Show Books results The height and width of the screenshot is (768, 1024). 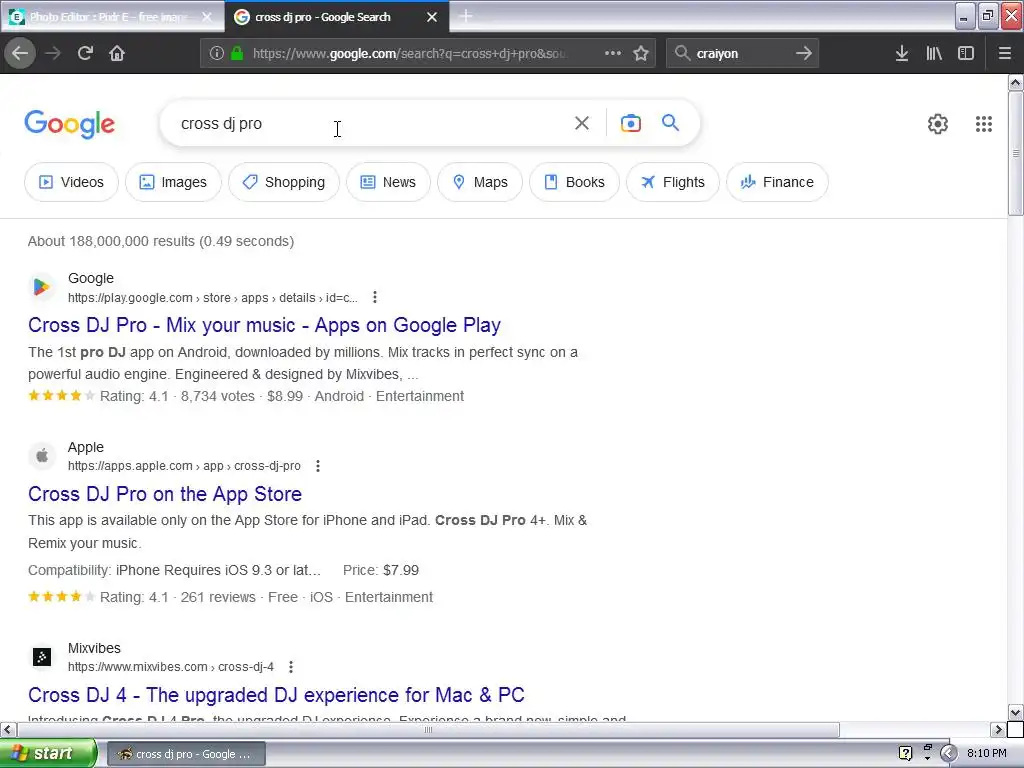pos(574,182)
